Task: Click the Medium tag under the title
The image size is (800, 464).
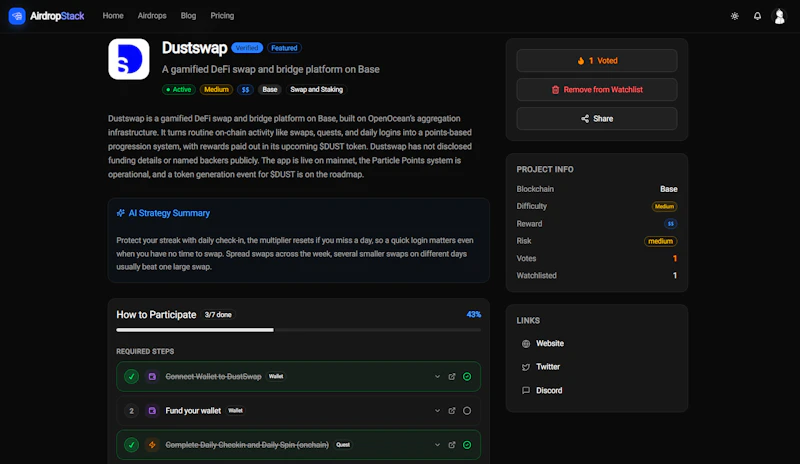Action: click(216, 90)
